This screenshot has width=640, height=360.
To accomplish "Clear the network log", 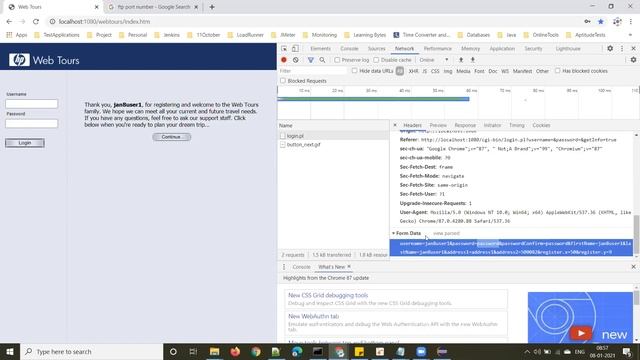I will pos(296,60).
